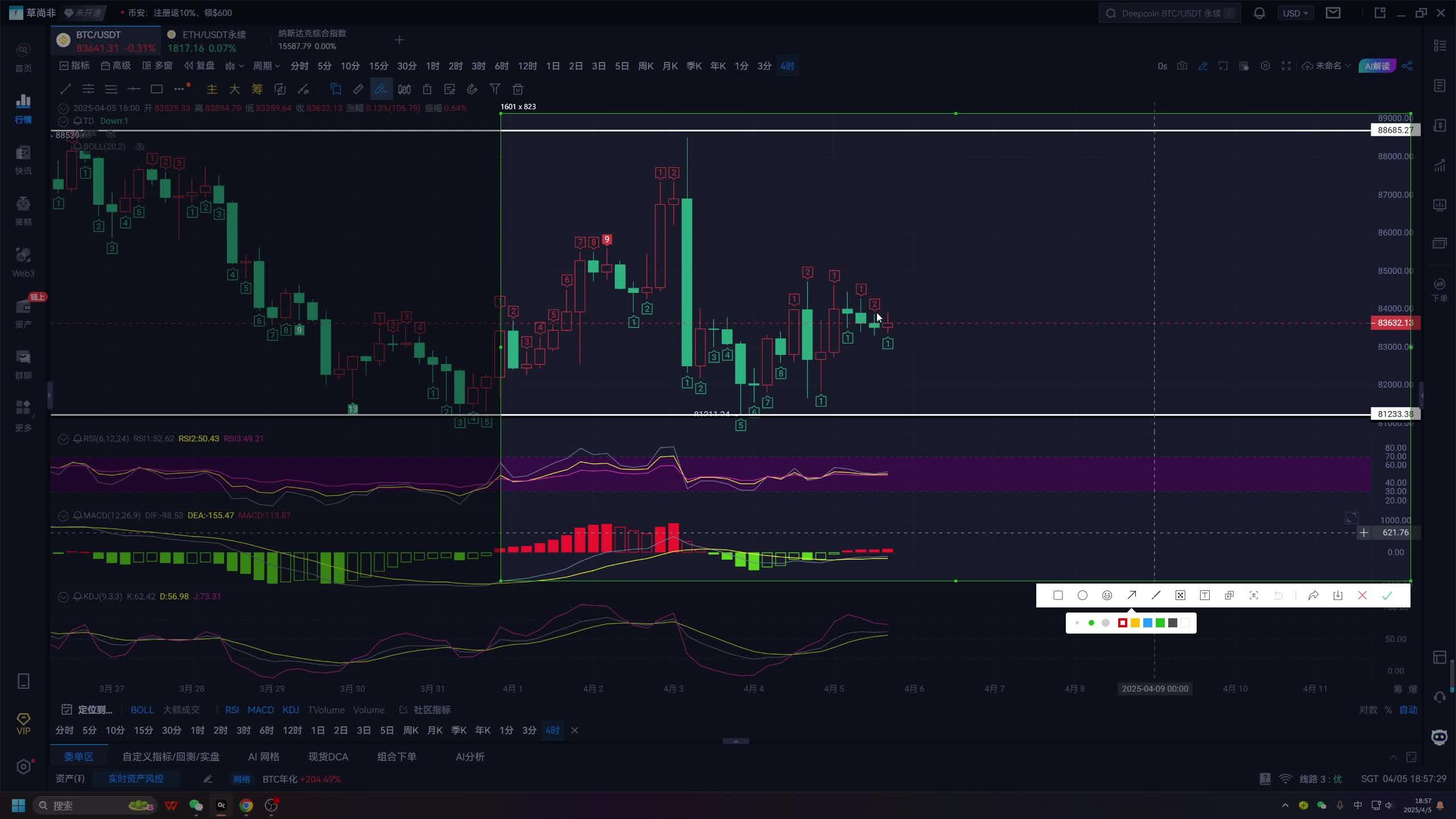
Task: Click the magnet snap icon
Action: (472, 89)
